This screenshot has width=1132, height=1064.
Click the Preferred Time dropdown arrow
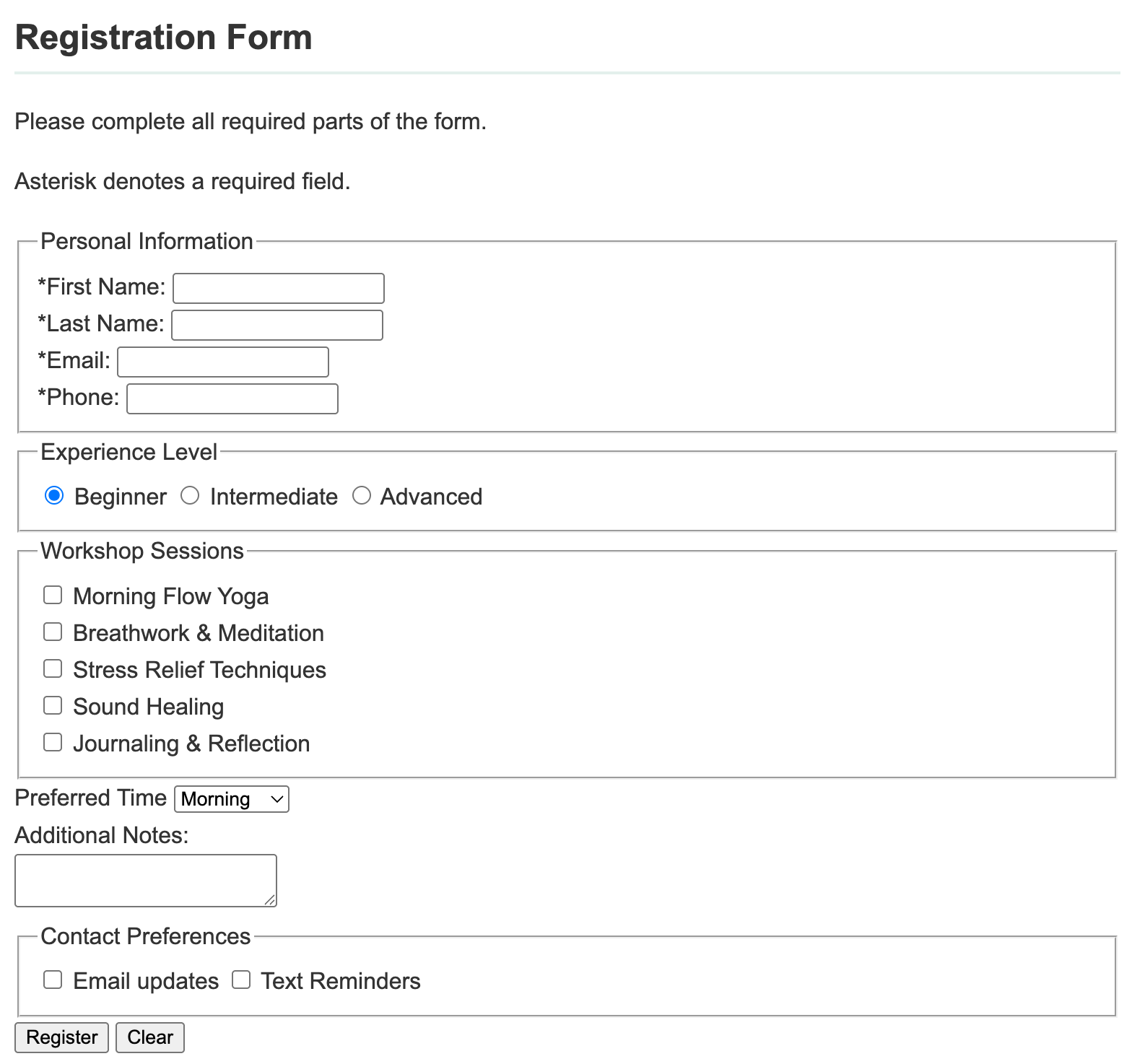(x=276, y=799)
